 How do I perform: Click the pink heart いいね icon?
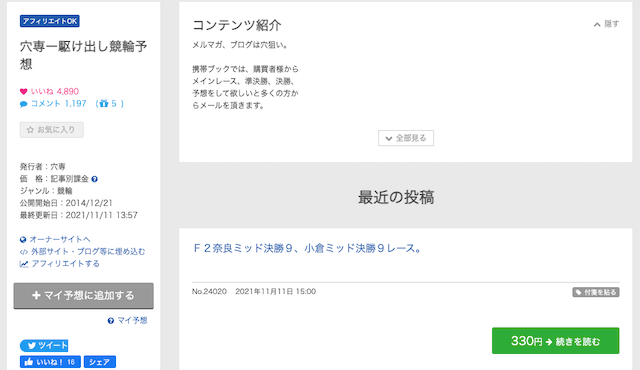[24, 91]
